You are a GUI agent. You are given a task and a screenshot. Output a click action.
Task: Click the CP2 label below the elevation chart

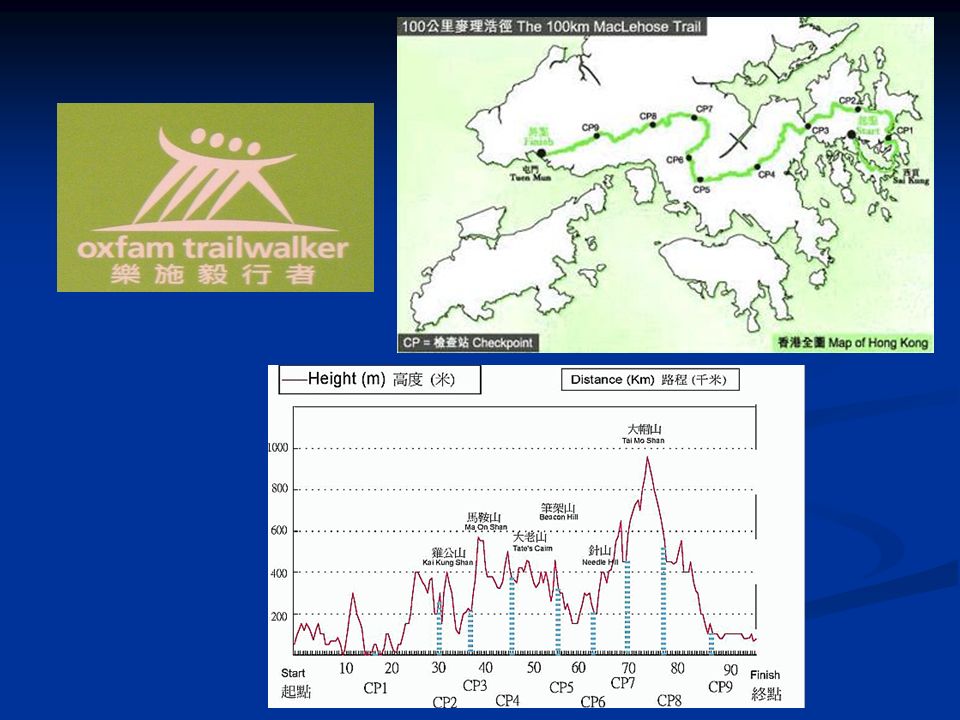coord(444,702)
